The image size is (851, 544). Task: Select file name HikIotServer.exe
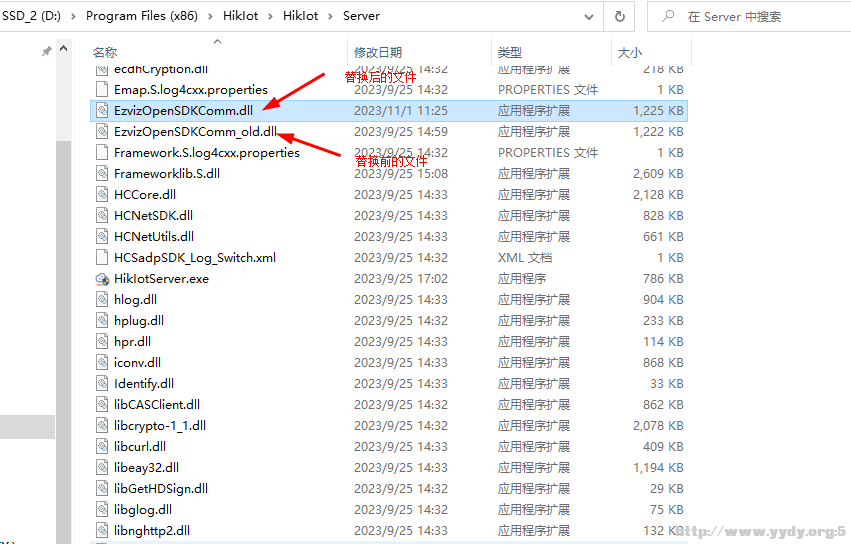pos(161,279)
